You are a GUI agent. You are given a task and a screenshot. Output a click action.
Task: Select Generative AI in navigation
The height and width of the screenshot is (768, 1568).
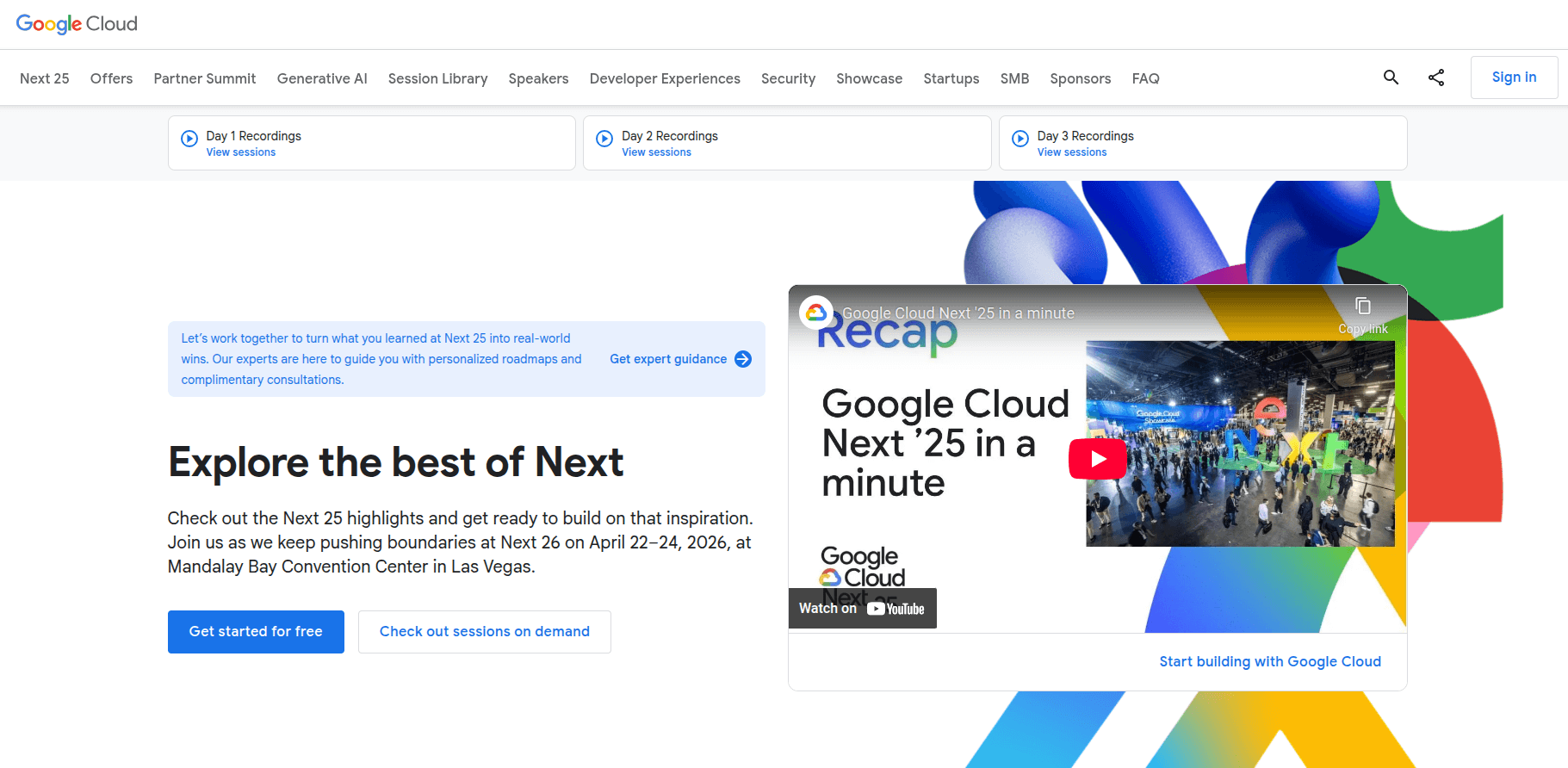click(322, 78)
